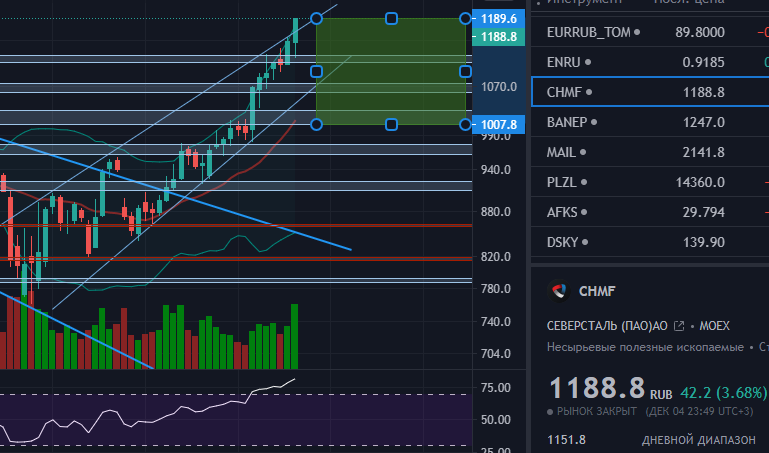Click the ДНЕВНОЙ ДИАПАЗОН label
Viewport: 769px width, 453px height.
click(x=698, y=440)
